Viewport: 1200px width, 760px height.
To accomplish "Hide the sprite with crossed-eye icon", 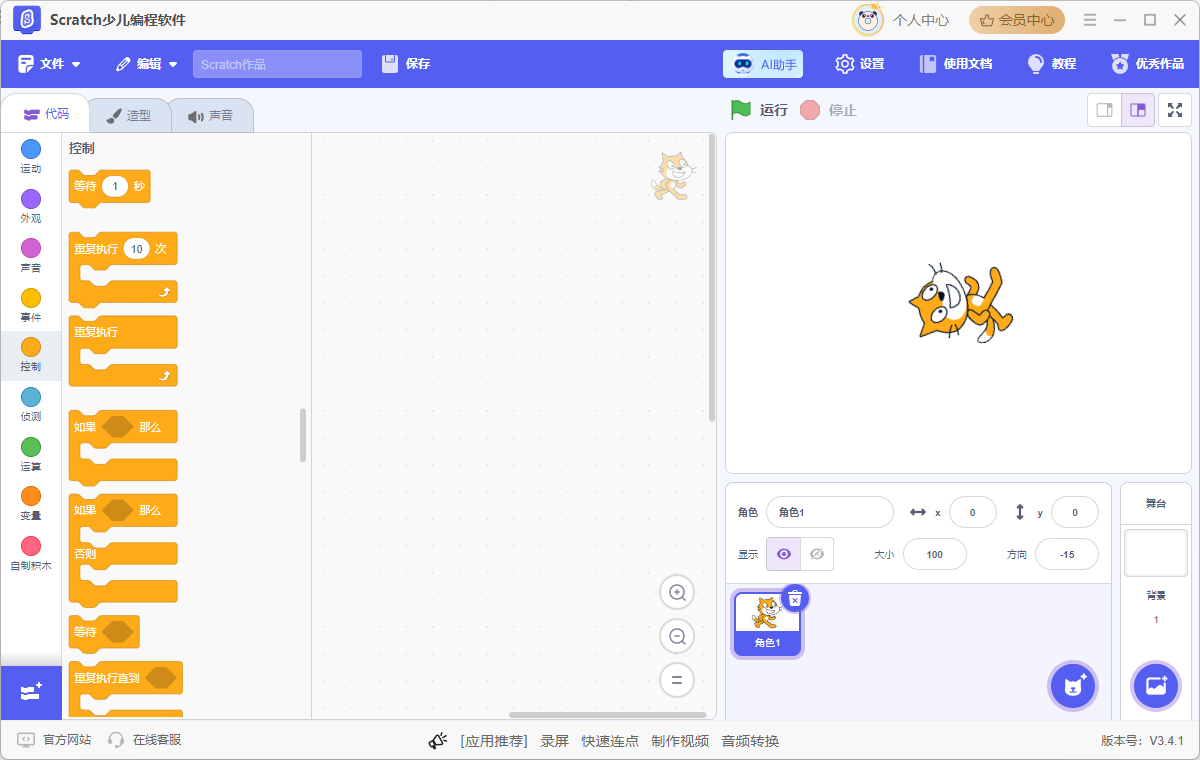I will [817, 554].
